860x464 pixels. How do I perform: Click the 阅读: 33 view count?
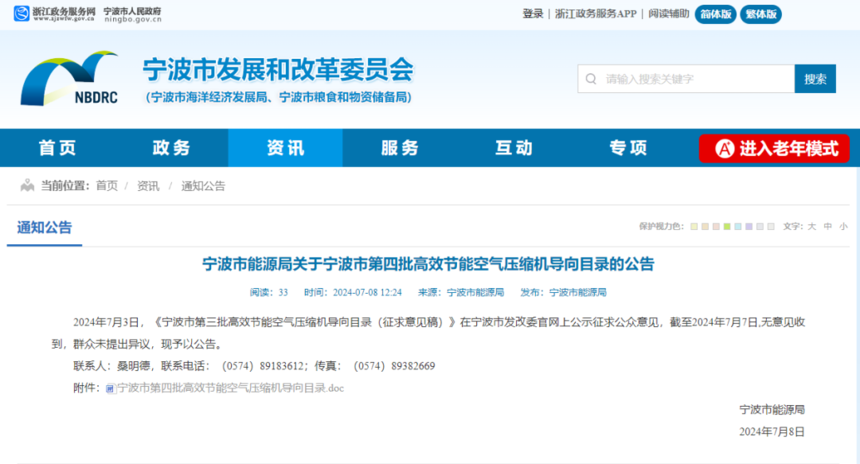(x=269, y=292)
